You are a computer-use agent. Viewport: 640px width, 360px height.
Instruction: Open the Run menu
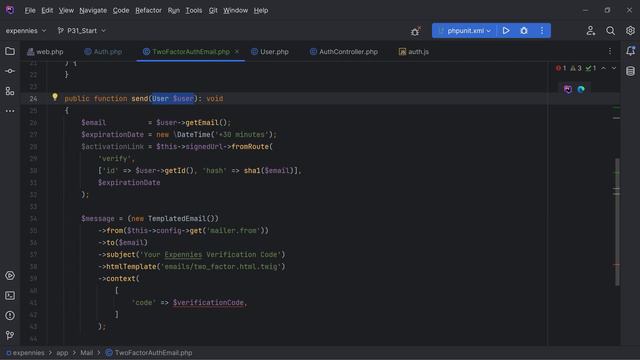coord(173,11)
